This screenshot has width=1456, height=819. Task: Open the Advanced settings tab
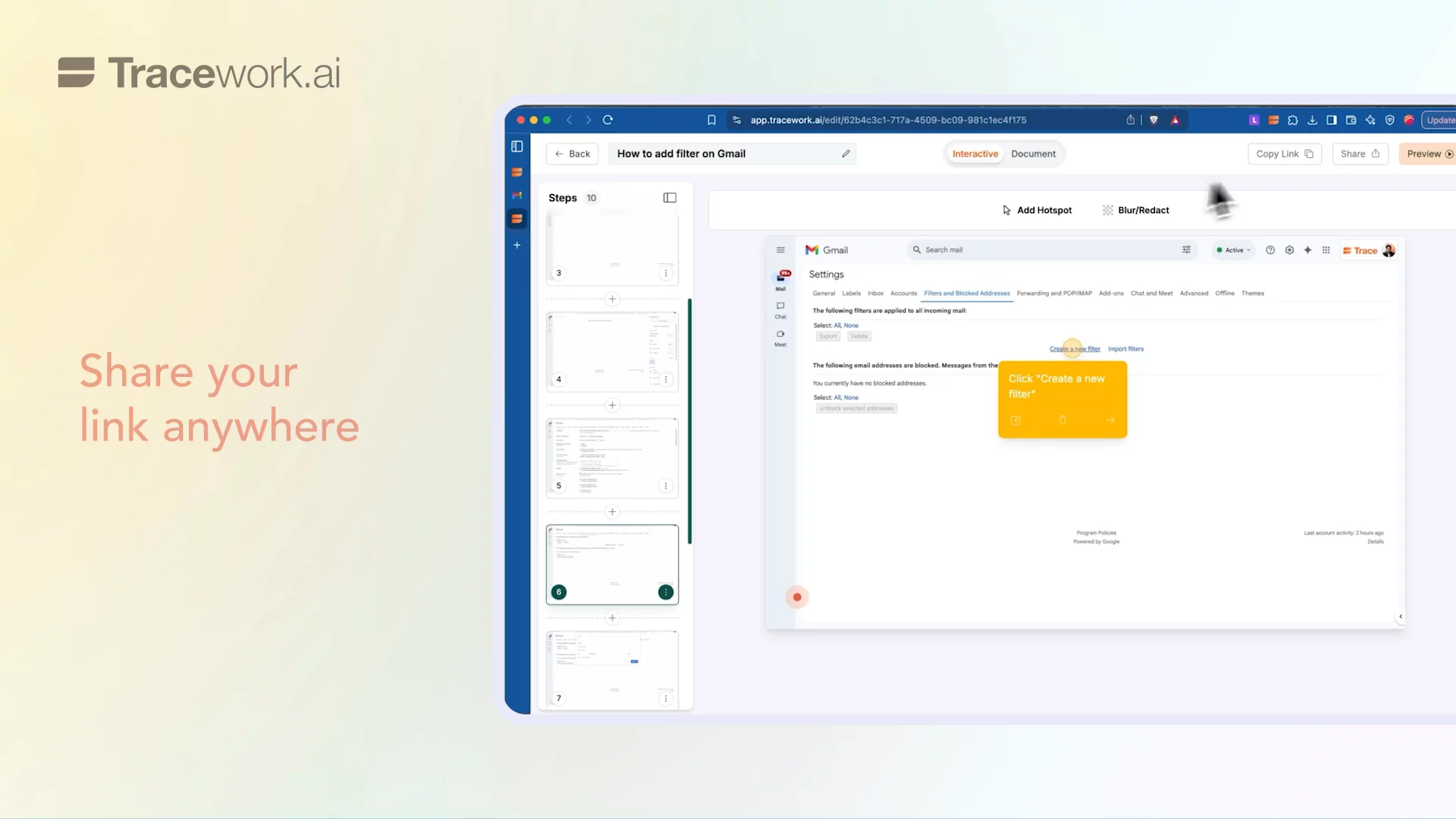pos(1194,293)
